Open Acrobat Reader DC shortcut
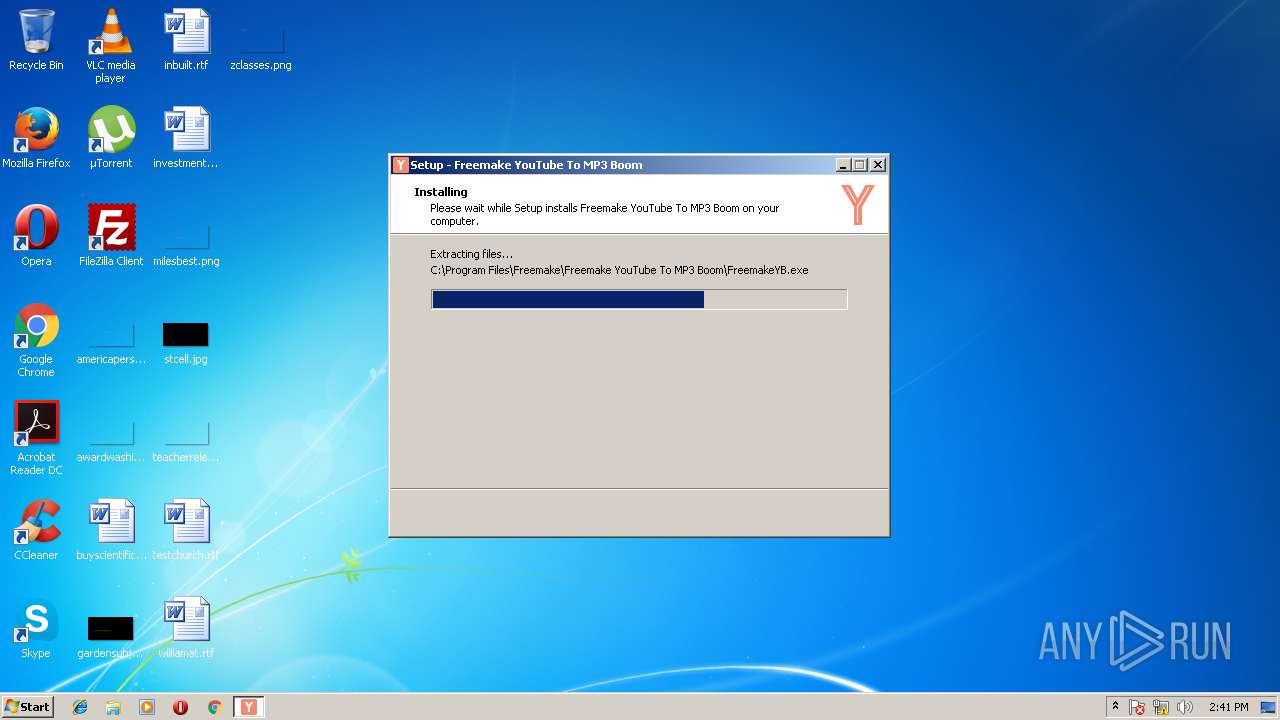This screenshot has height=720, width=1280. coord(36,438)
